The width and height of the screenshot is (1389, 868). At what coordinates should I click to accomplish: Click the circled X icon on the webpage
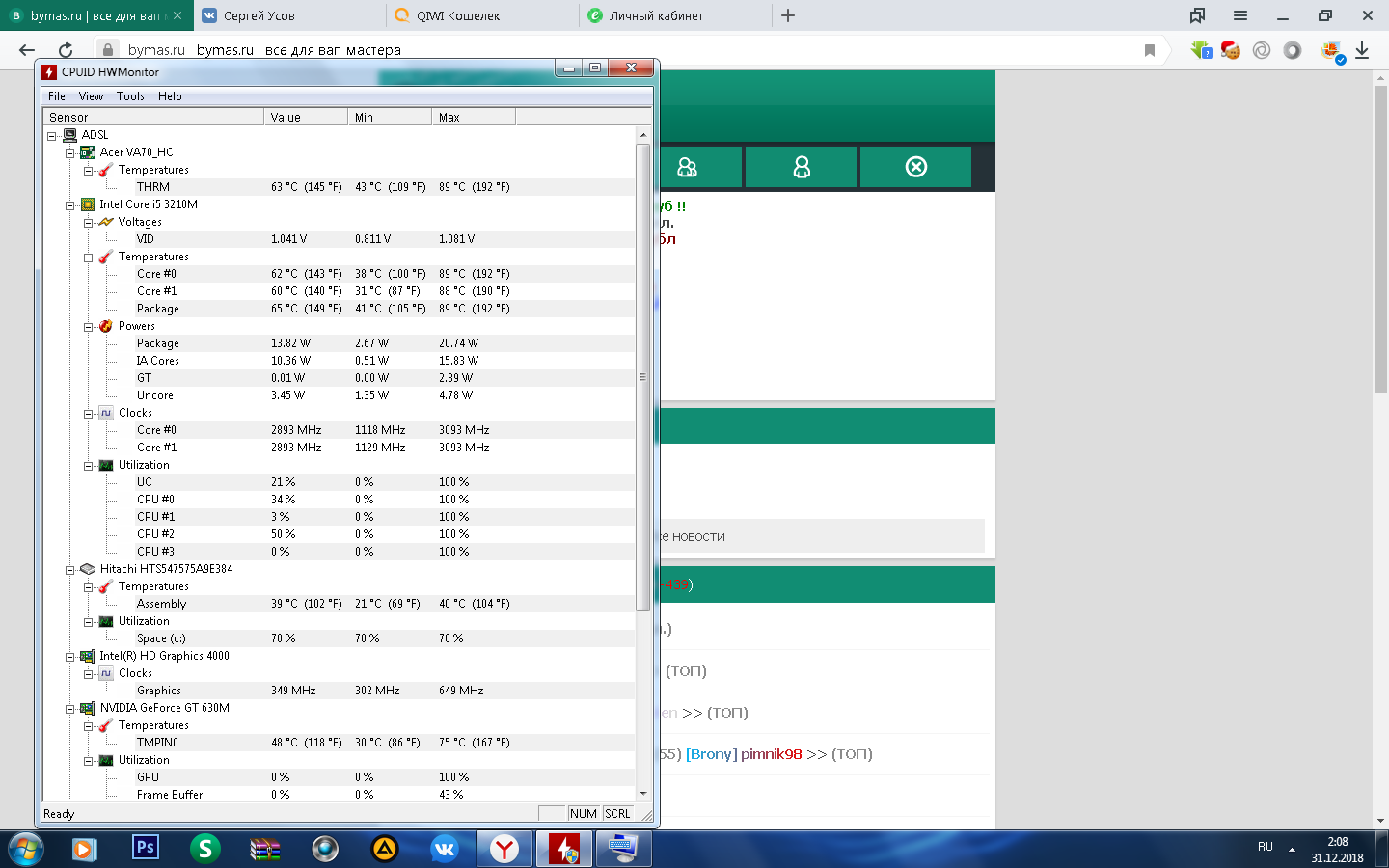(x=916, y=167)
